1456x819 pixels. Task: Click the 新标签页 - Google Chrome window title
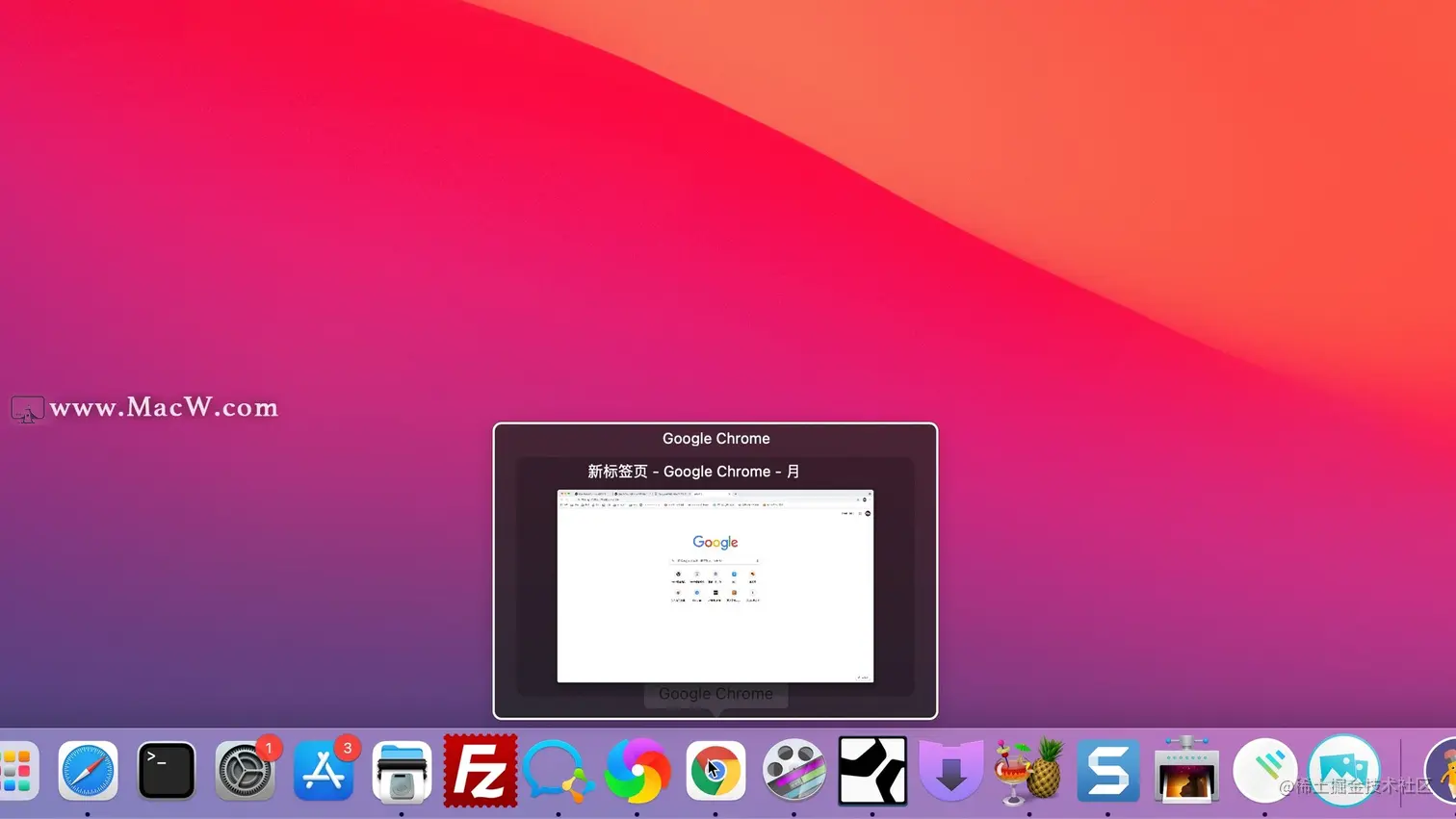pos(693,472)
